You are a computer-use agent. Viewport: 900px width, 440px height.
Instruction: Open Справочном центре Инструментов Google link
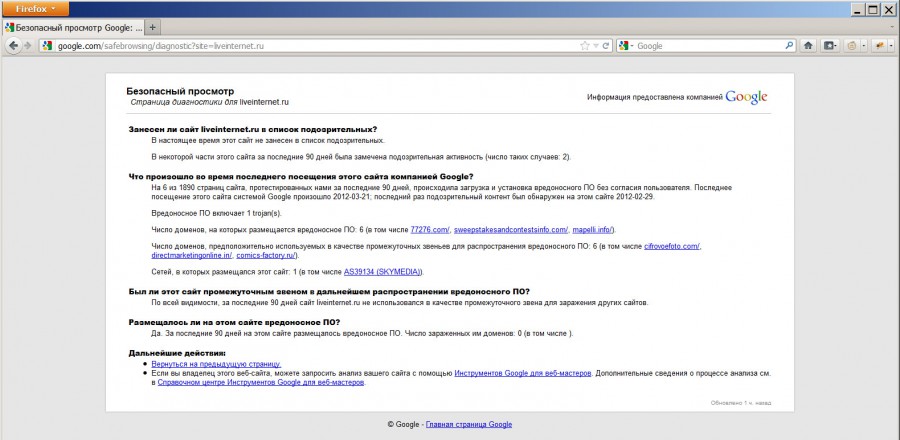pyautogui.click(x=261, y=383)
